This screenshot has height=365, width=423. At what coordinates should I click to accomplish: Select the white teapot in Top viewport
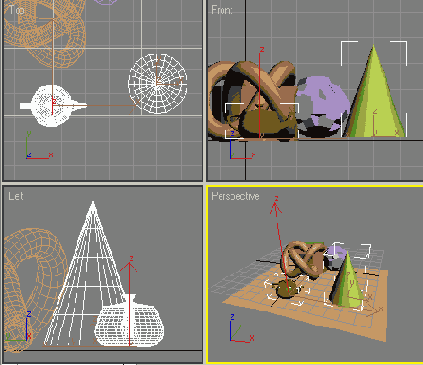click(52, 106)
